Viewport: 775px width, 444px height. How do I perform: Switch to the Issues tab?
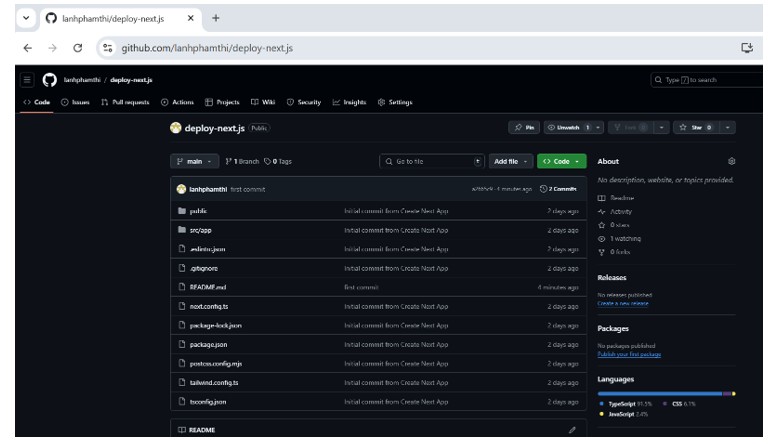pyautogui.click(x=75, y=102)
